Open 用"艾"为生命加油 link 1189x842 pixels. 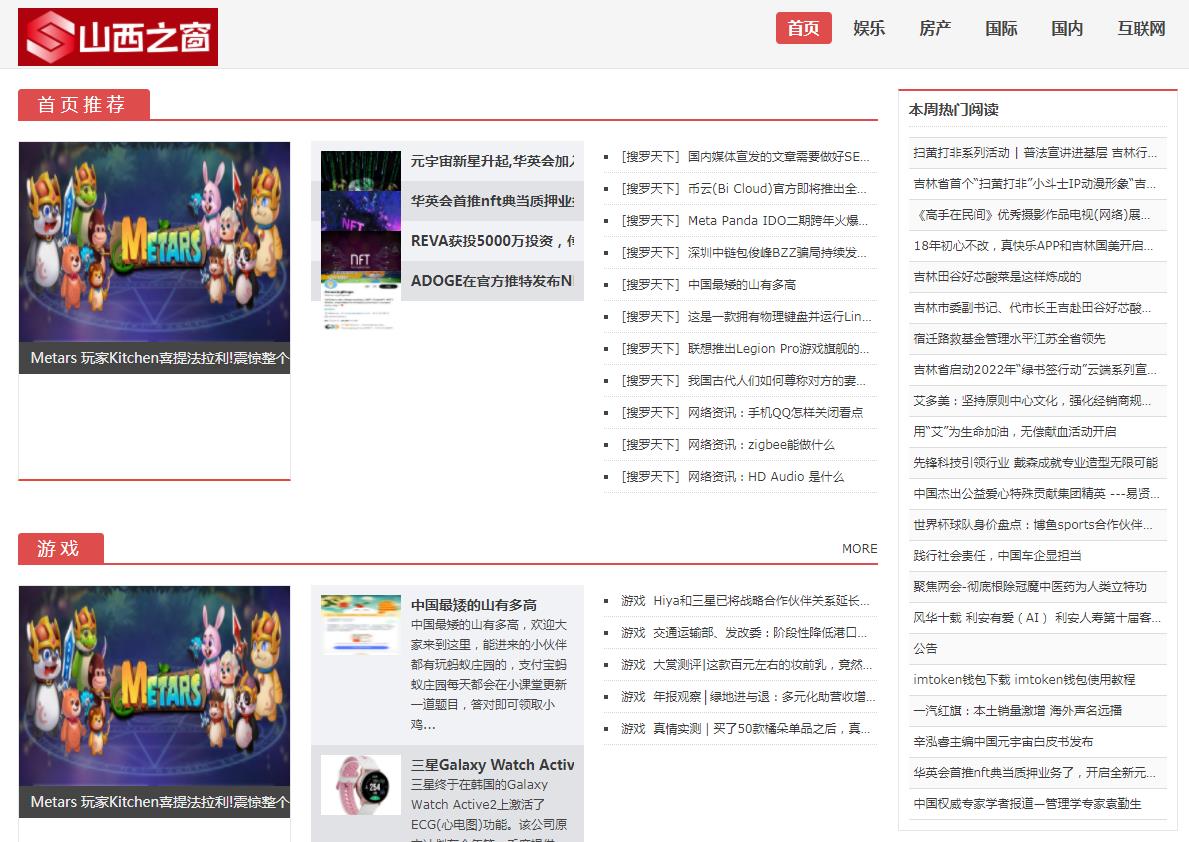click(x=1015, y=432)
